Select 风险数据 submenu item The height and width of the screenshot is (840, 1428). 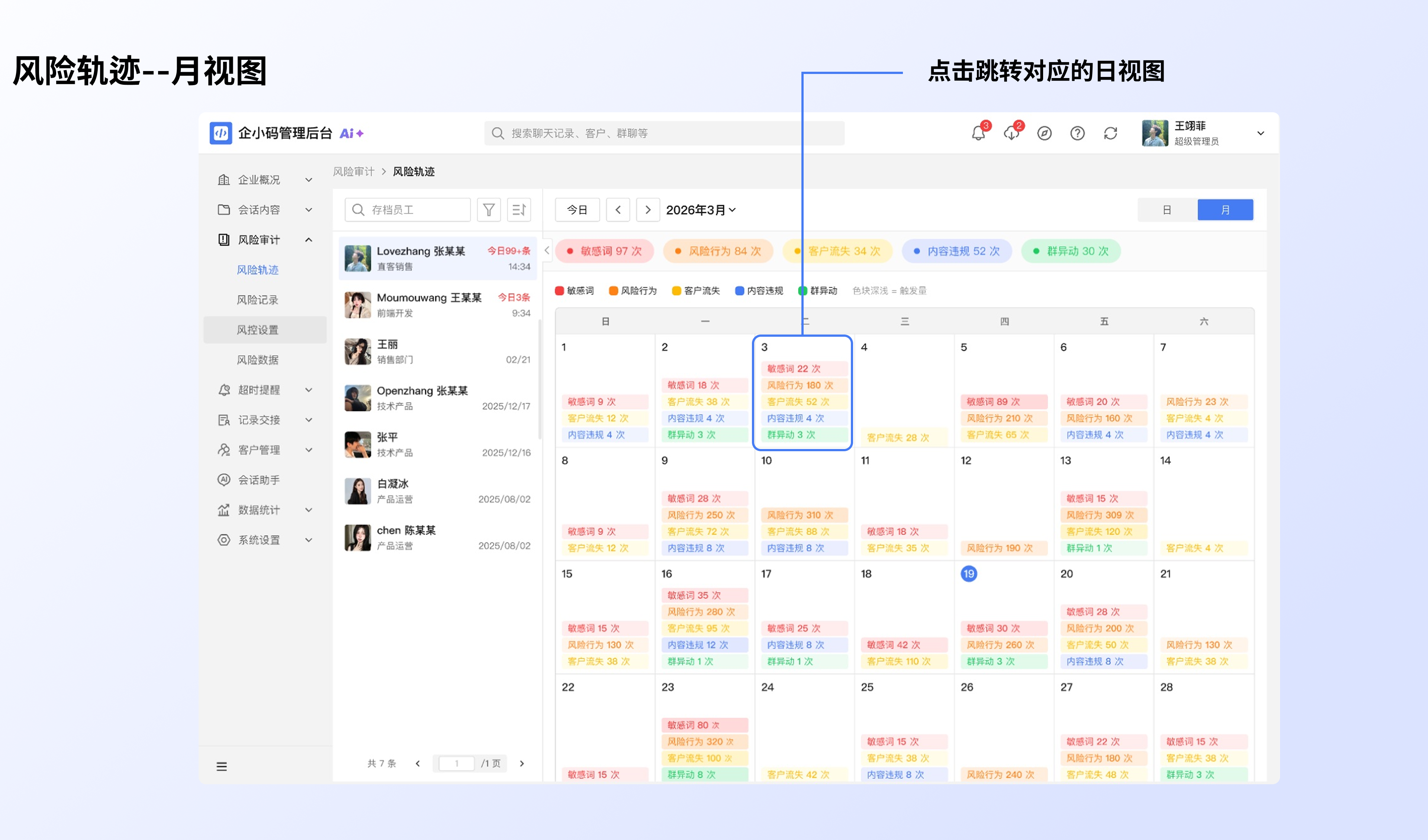coord(257,360)
